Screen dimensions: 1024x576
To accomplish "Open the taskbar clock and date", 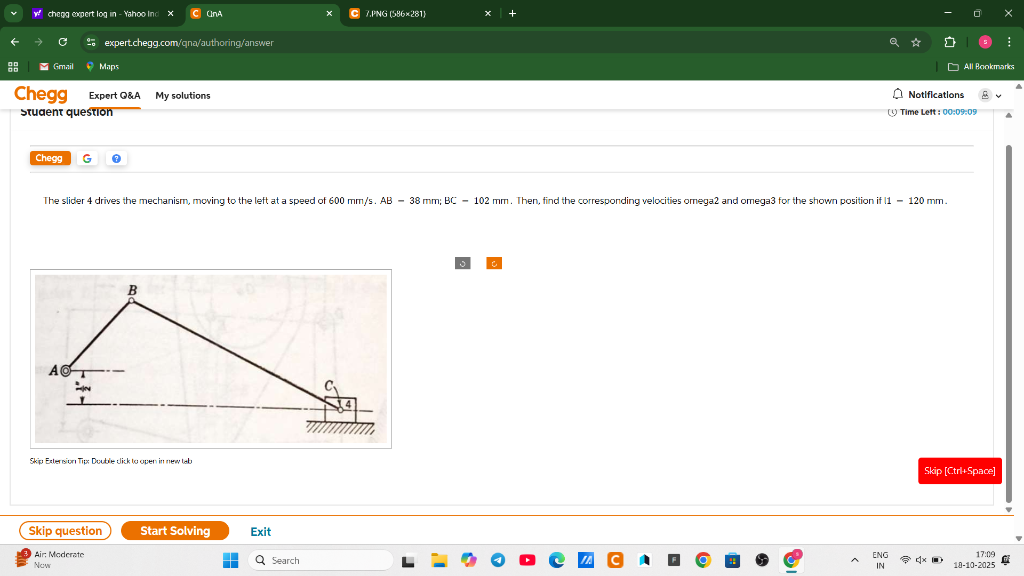I will 974,560.
